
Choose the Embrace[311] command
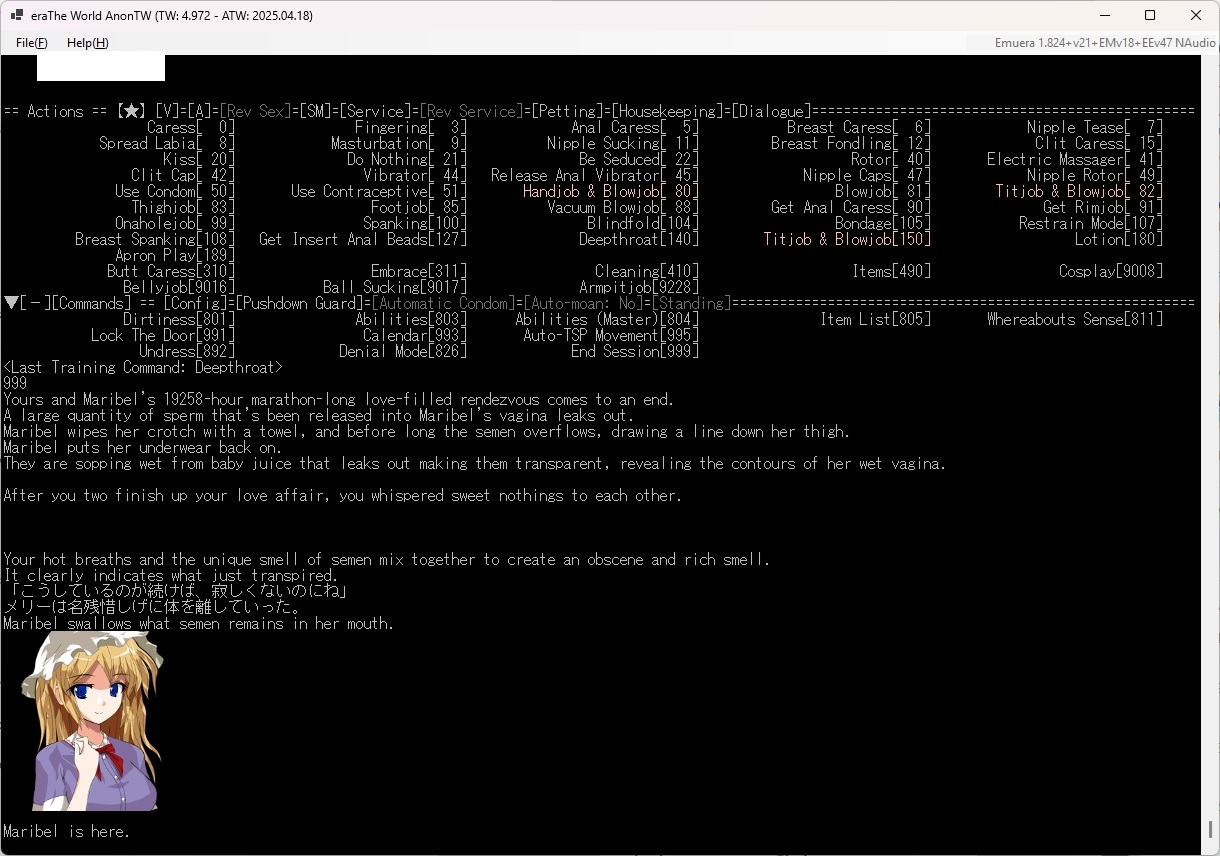[x=419, y=271]
